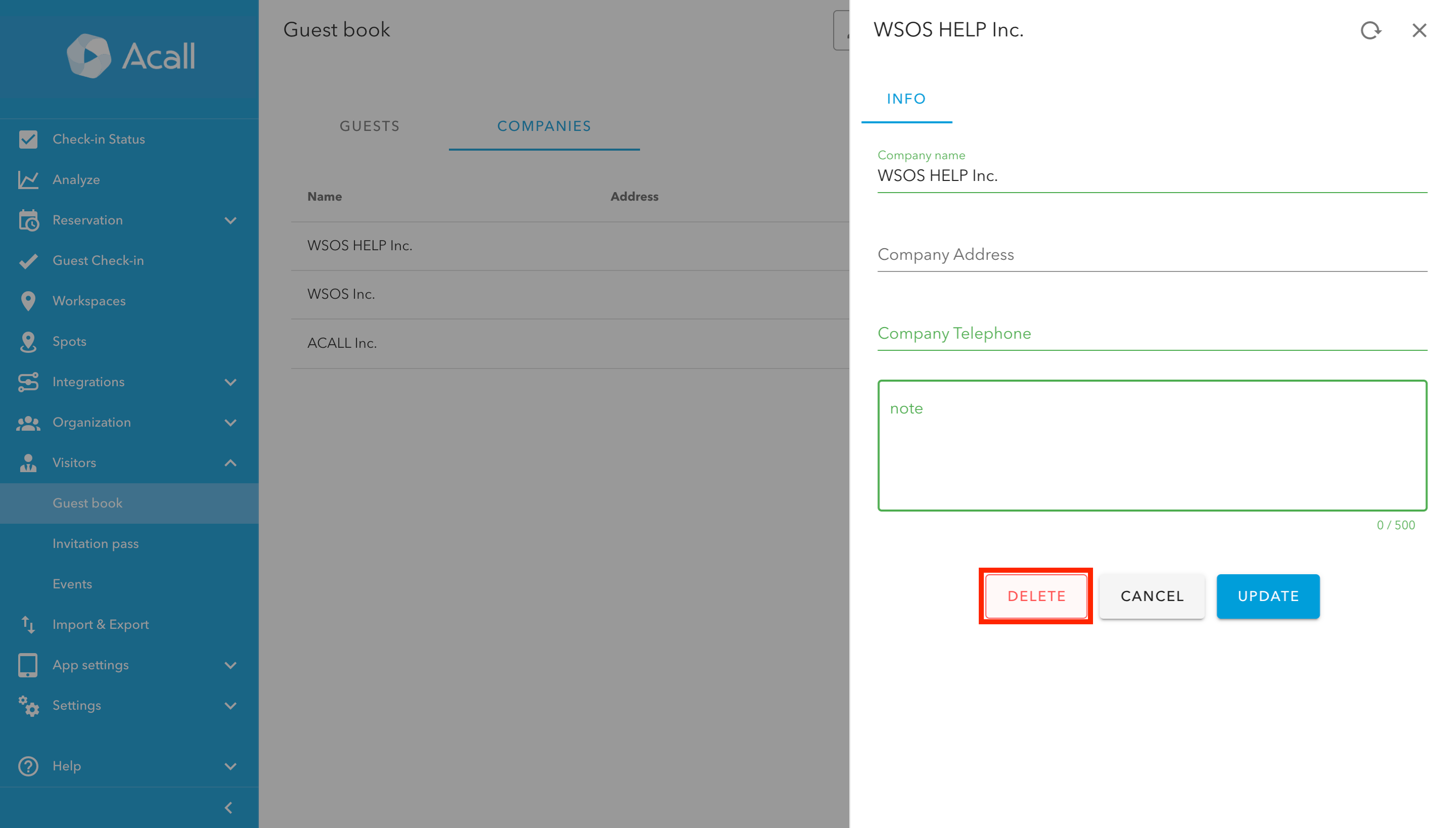
Task: Click the Spots location icon
Action: 28,341
